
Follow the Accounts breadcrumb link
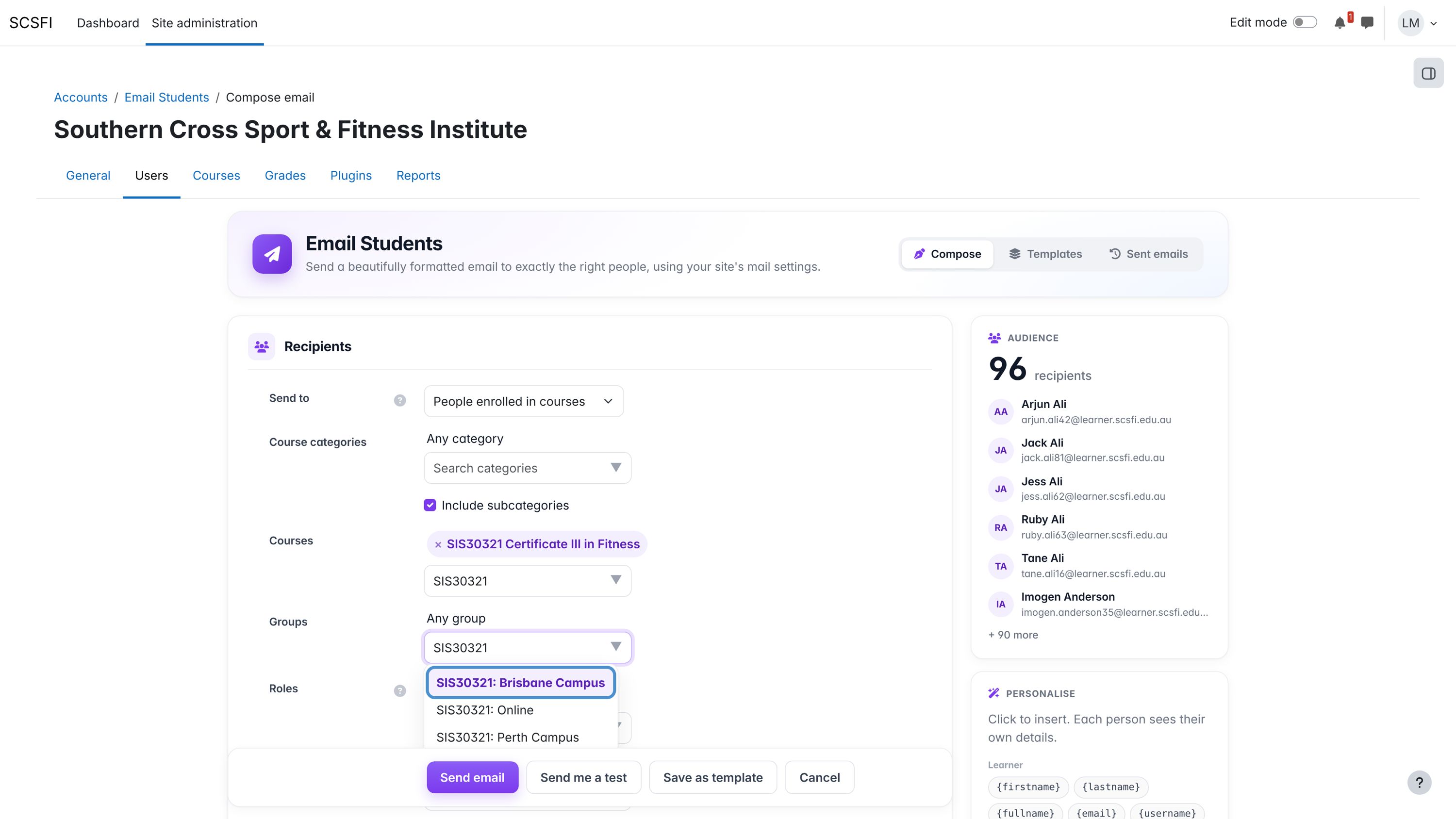[81, 97]
